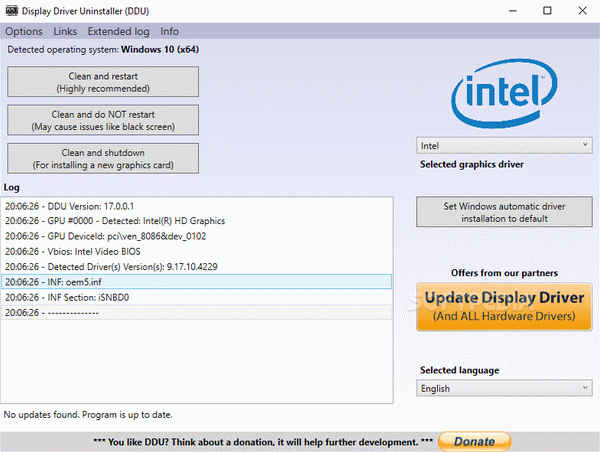Open the Info menu

[x=170, y=31]
